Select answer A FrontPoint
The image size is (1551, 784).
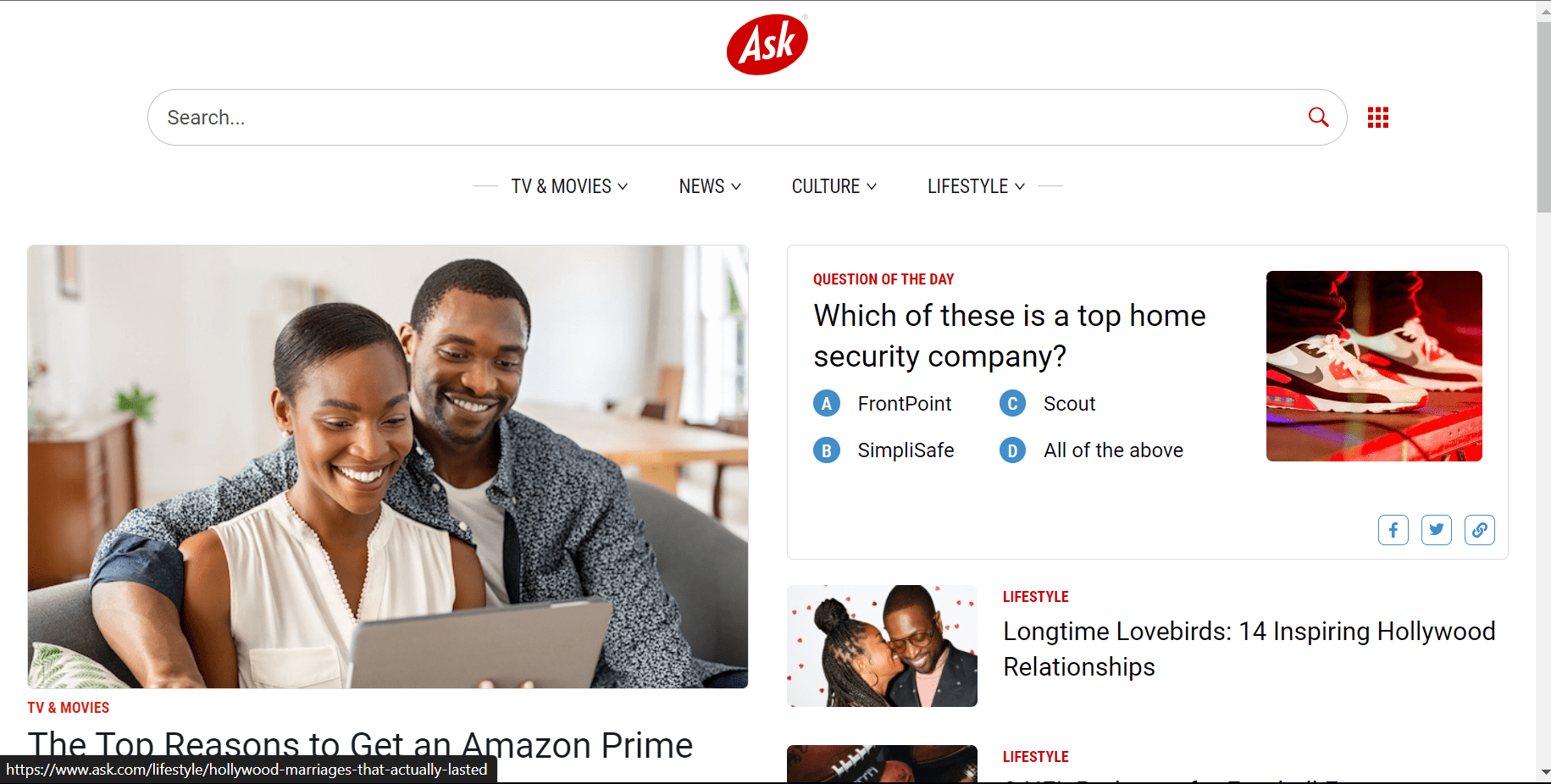pyautogui.click(x=883, y=404)
